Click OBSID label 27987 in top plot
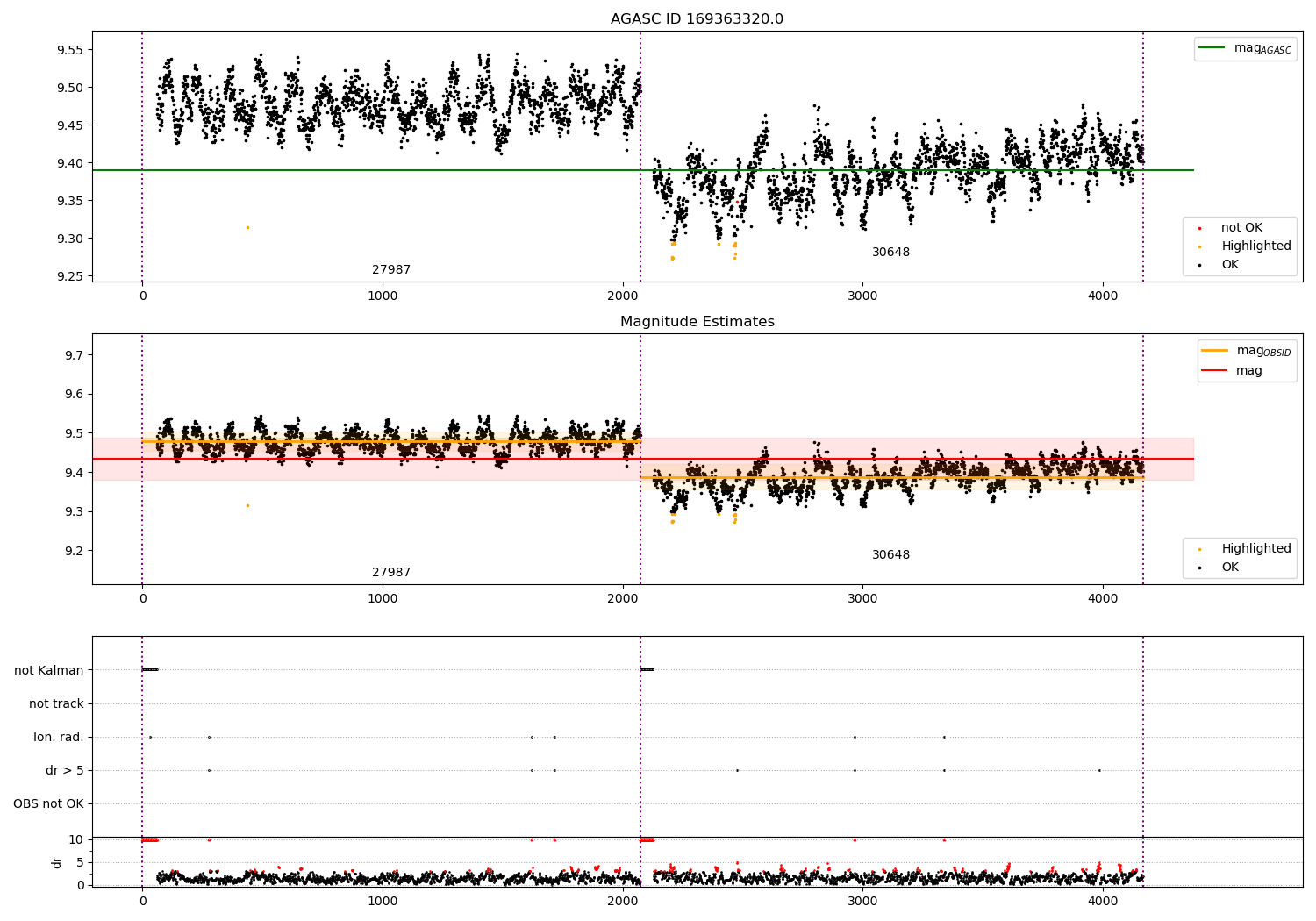Image resolution: width=1316 pixels, height=921 pixels. [391, 270]
